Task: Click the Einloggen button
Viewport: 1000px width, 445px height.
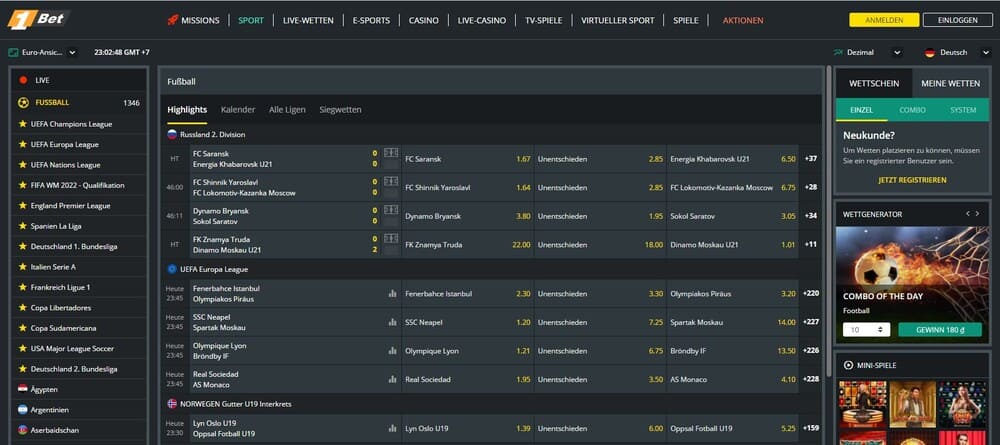Action: pyautogui.click(x=958, y=20)
